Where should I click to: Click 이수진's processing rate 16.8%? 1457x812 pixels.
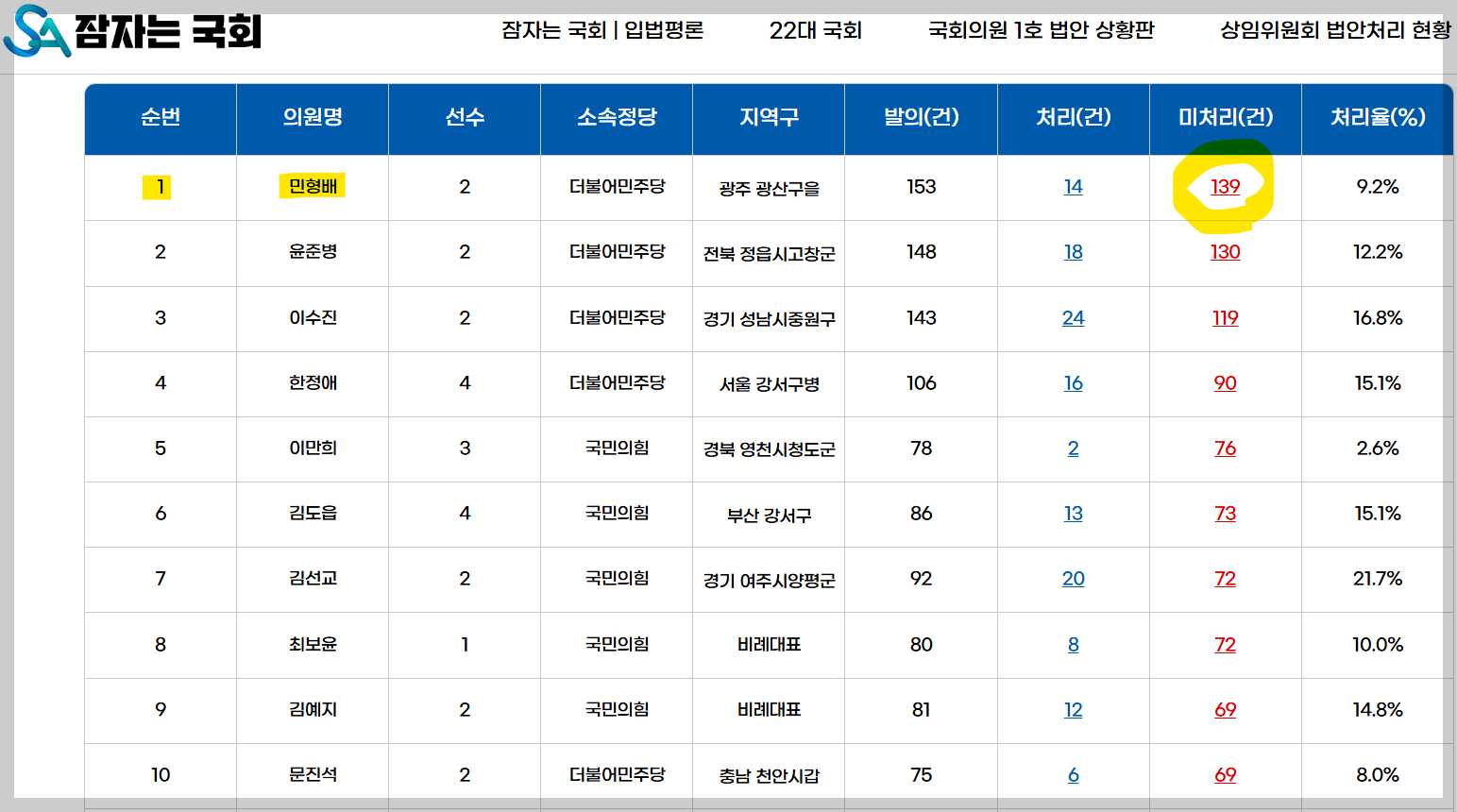click(x=1378, y=318)
